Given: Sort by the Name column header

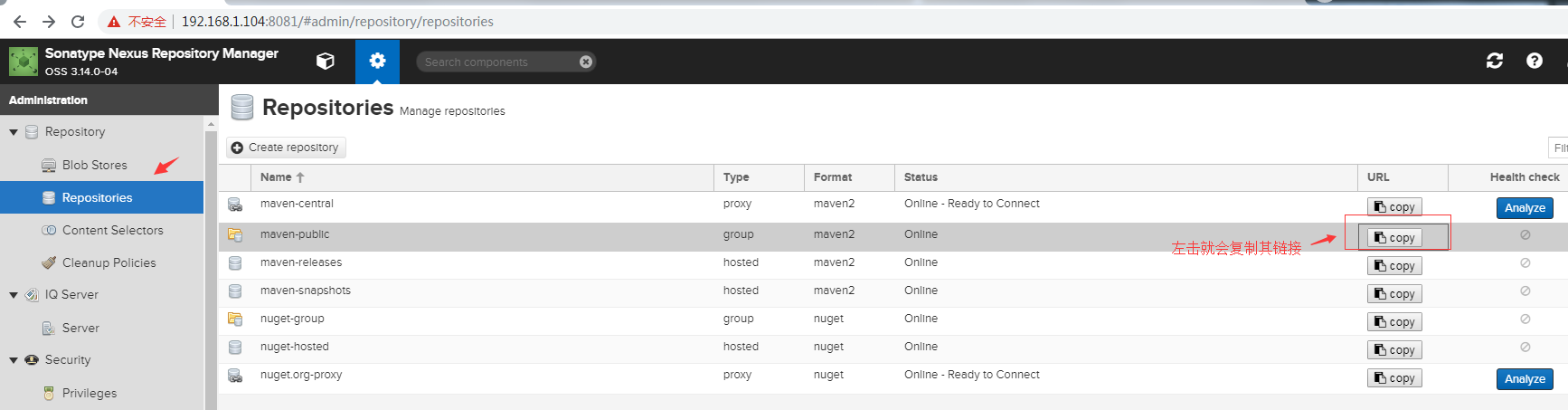Looking at the screenshot, I should point(277,177).
